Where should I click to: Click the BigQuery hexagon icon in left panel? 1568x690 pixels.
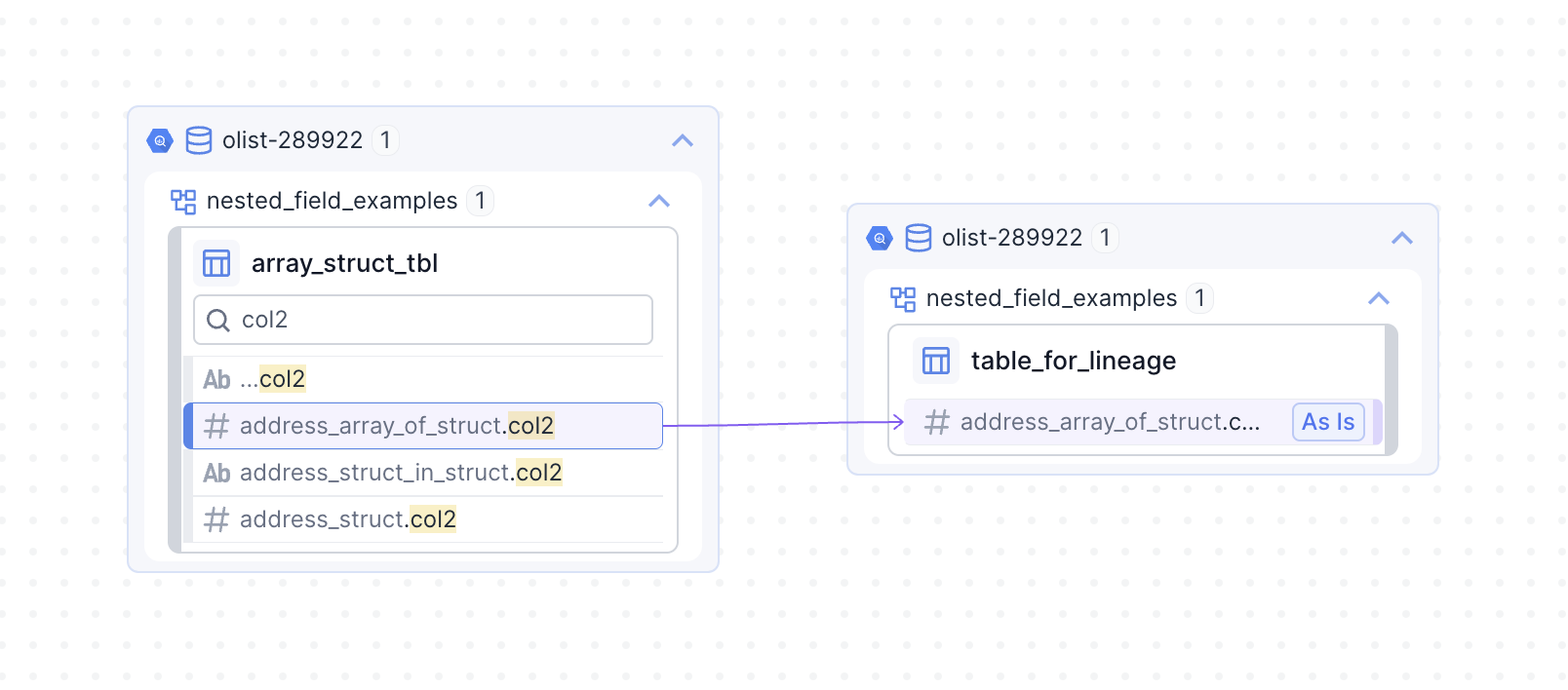click(x=160, y=140)
